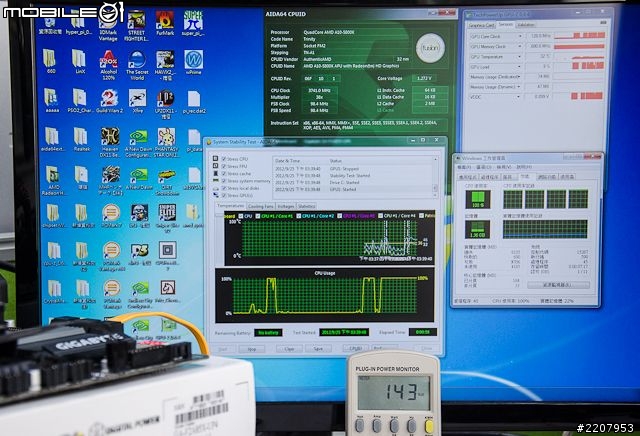Image resolution: width=640 pixels, height=436 pixels.
Task: Open the chess piece desktop icon
Action: click(168, 291)
